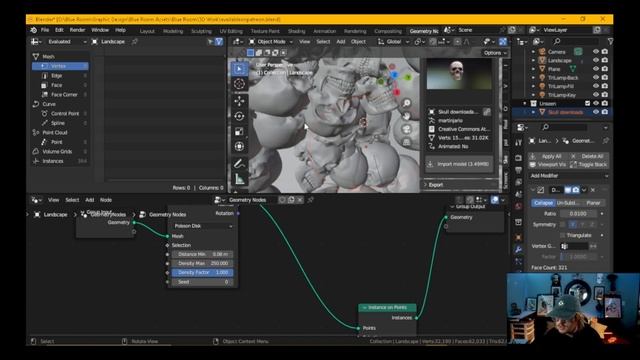Viewport: 640px width, 360px height.
Task: Open the Add Modifier dropdown
Action: coord(569,176)
